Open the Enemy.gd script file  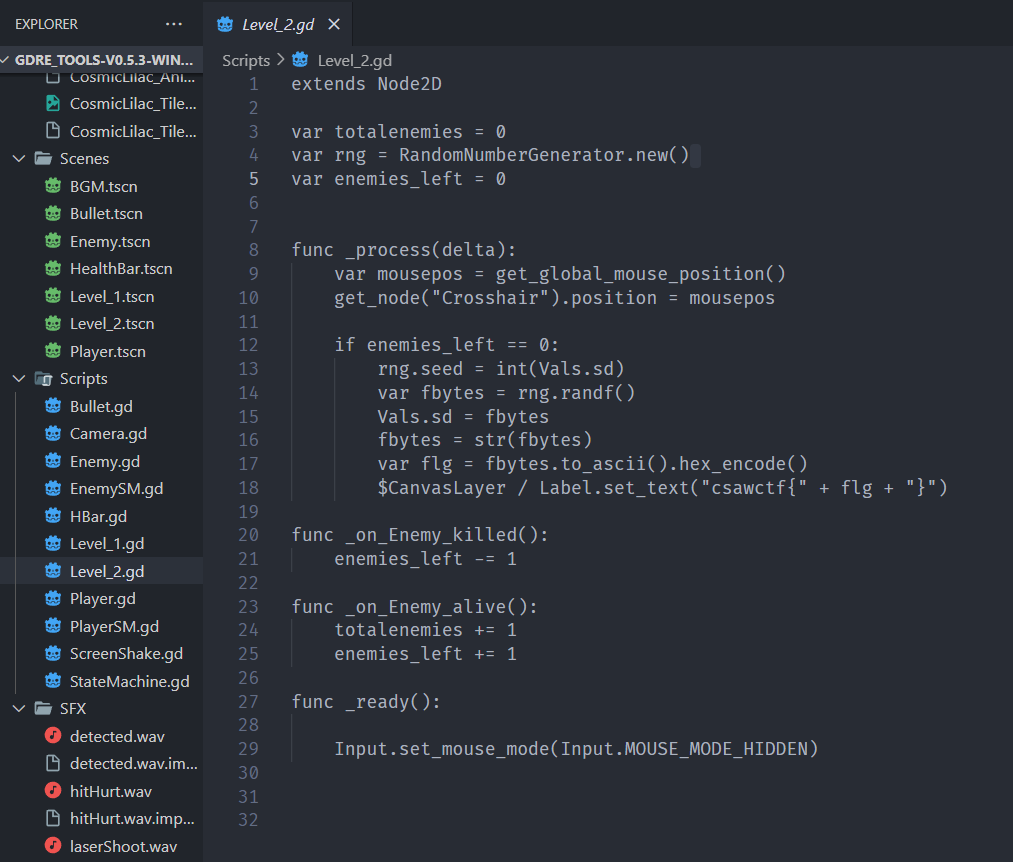click(x=103, y=461)
